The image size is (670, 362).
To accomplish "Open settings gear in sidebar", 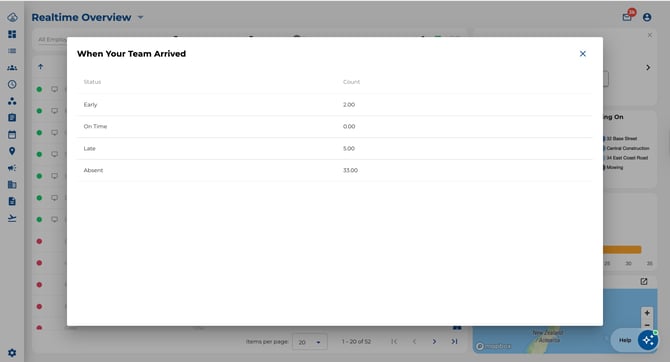I will (x=12, y=353).
